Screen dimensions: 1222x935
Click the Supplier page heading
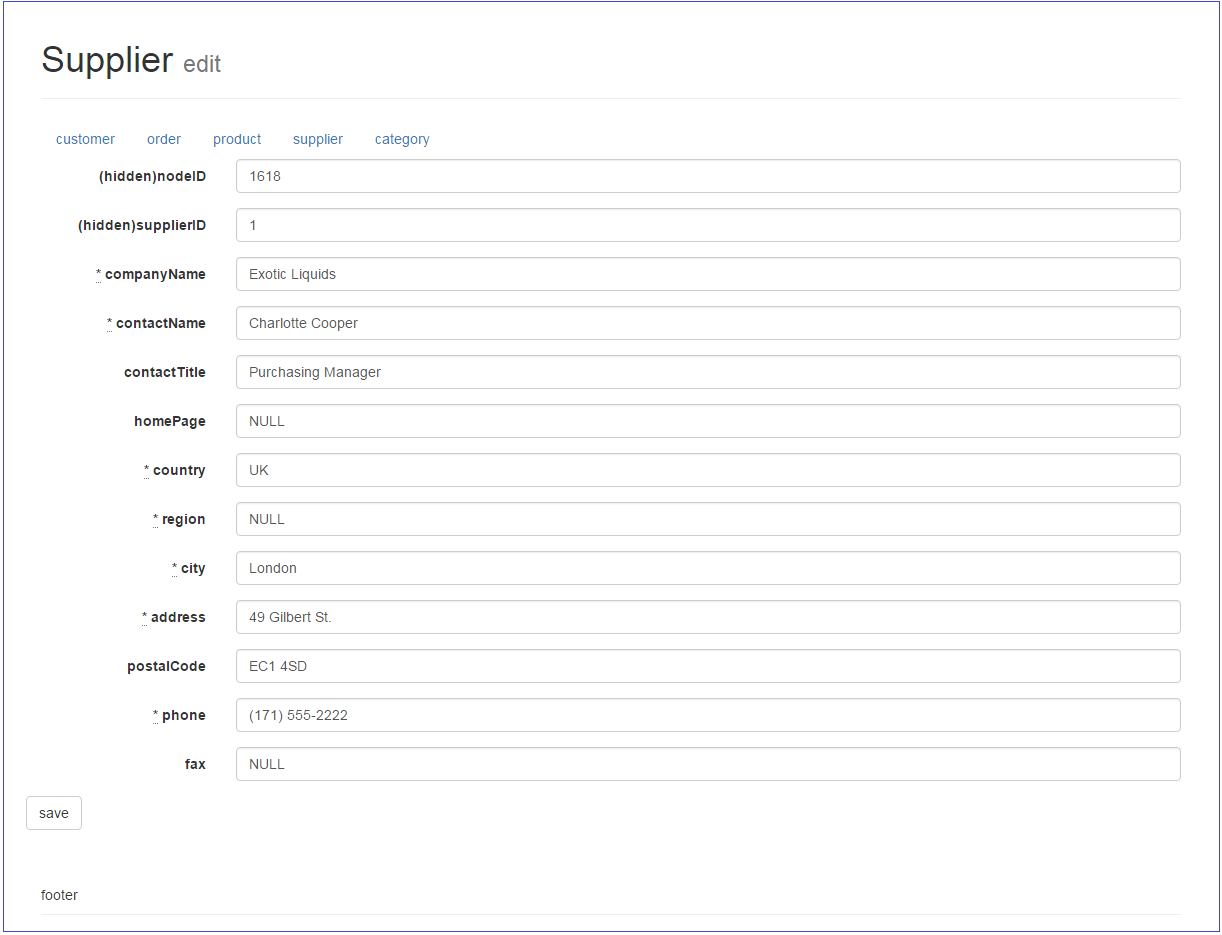coord(107,60)
